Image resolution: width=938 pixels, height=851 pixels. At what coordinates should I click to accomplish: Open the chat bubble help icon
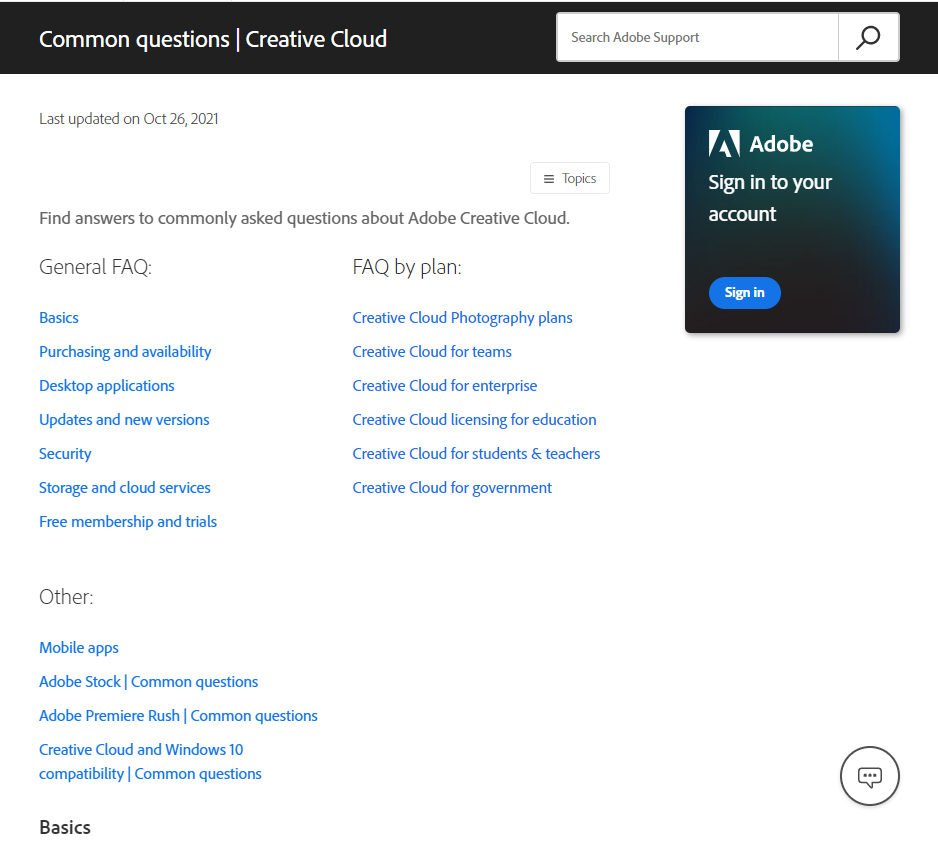870,776
